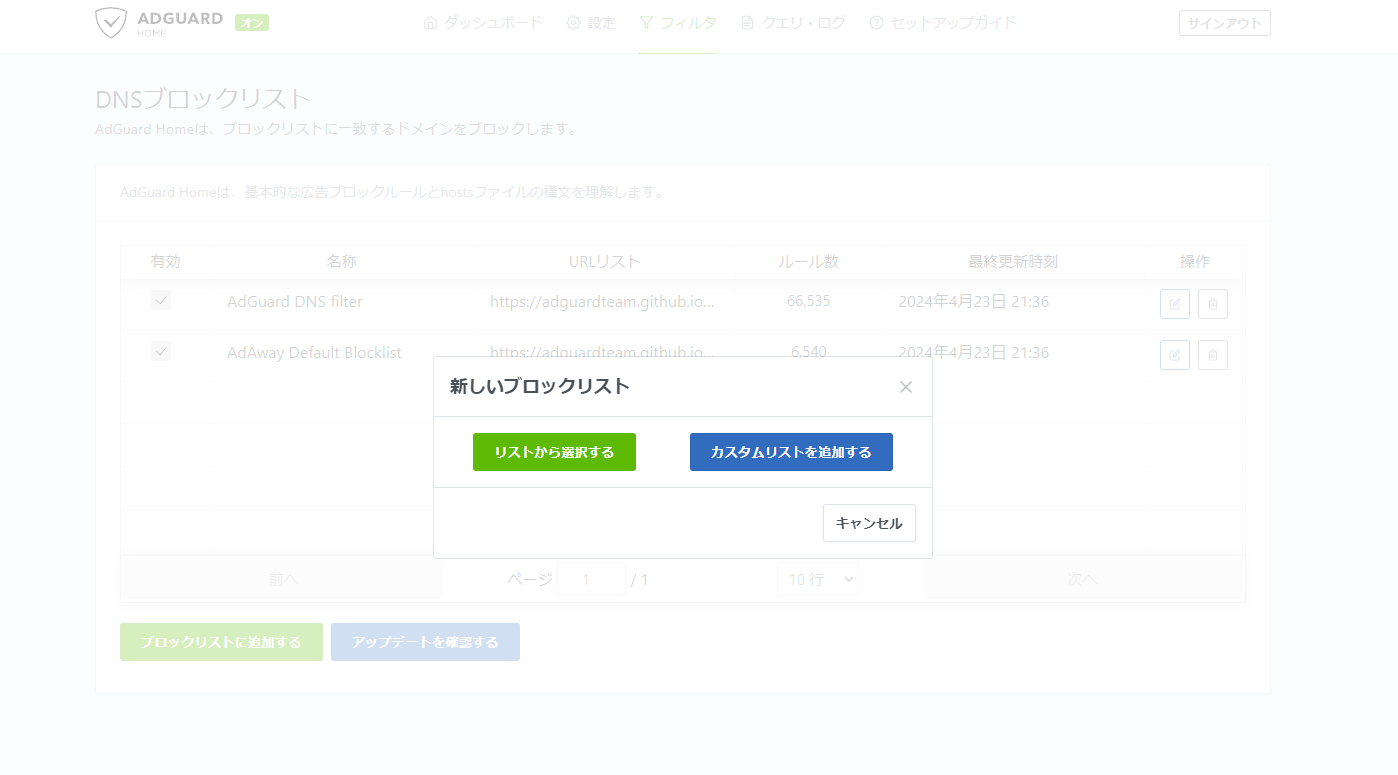Choose リストから選択する green button

pos(554,452)
